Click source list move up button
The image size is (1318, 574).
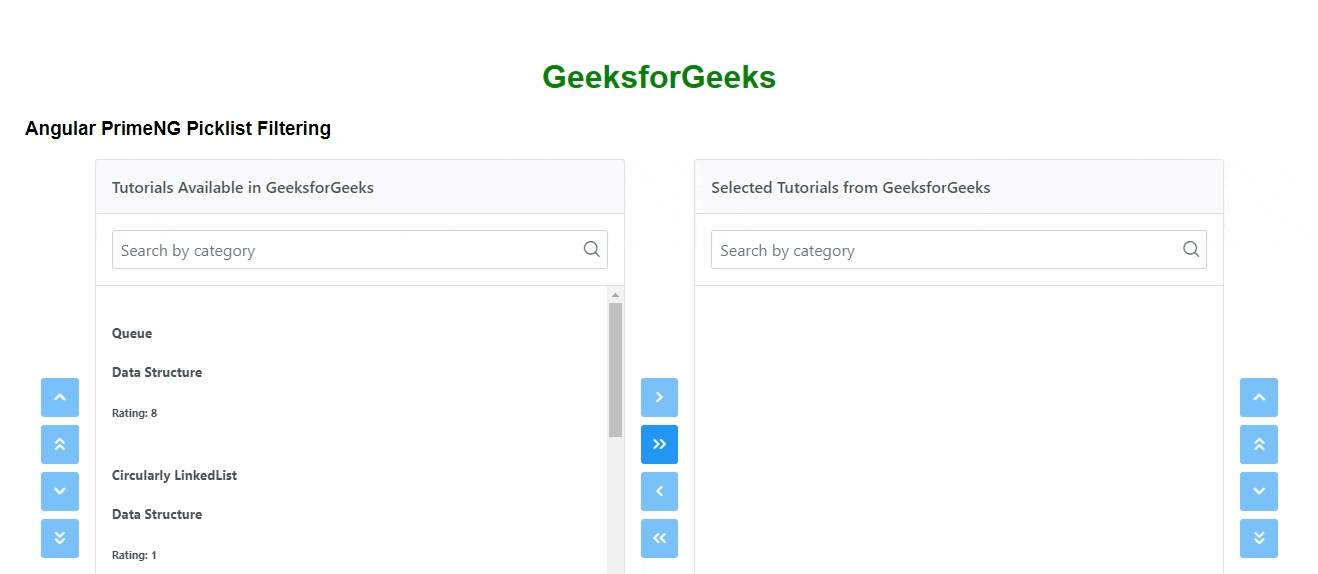[60, 397]
